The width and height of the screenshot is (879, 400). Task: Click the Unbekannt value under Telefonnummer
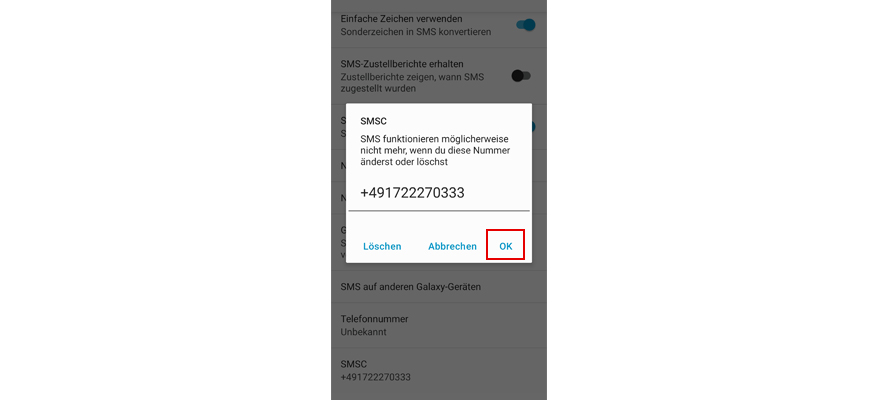(x=363, y=332)
